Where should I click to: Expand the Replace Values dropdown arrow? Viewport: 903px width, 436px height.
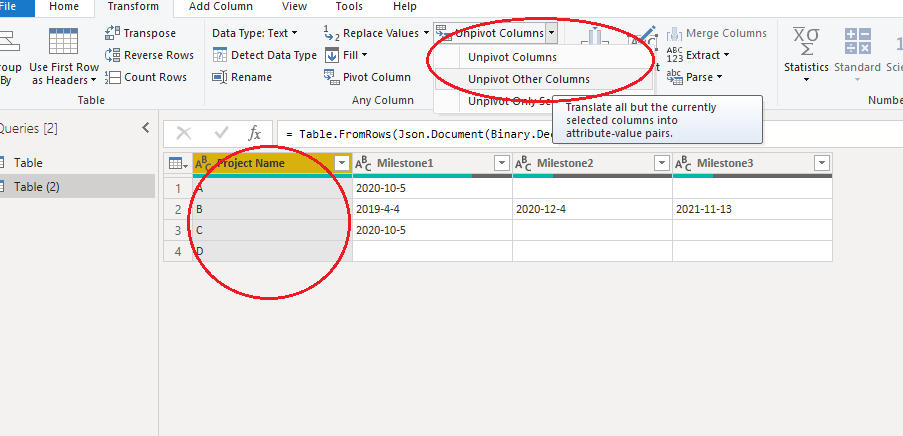point(426,33)
